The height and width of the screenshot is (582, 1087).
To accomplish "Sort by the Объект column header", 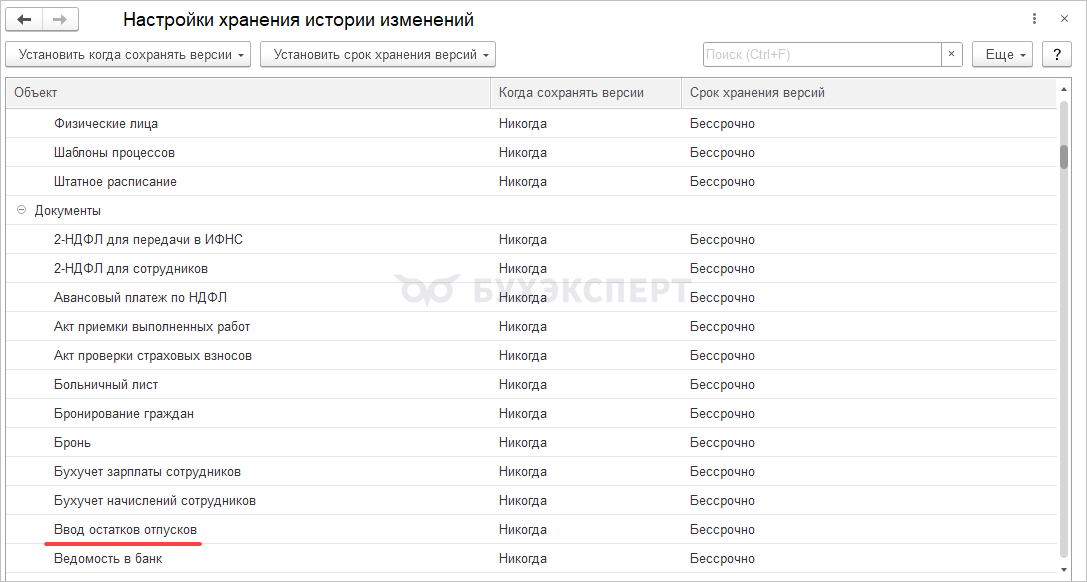I will pos(248,93).
